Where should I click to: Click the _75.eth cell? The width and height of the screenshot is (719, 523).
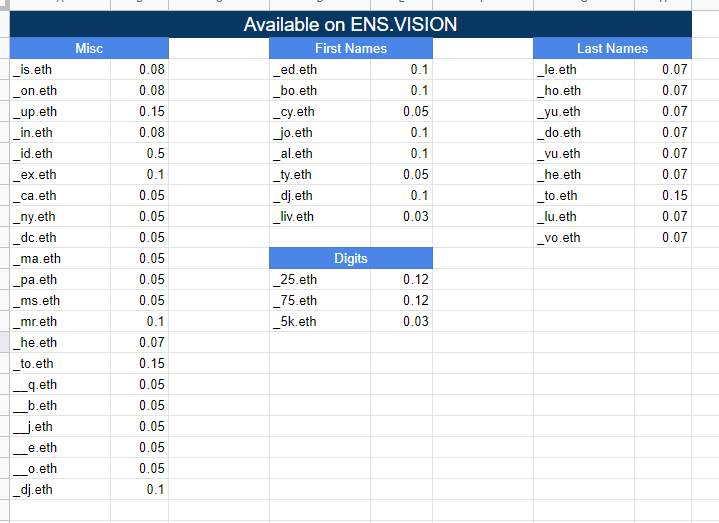(320, 301)
